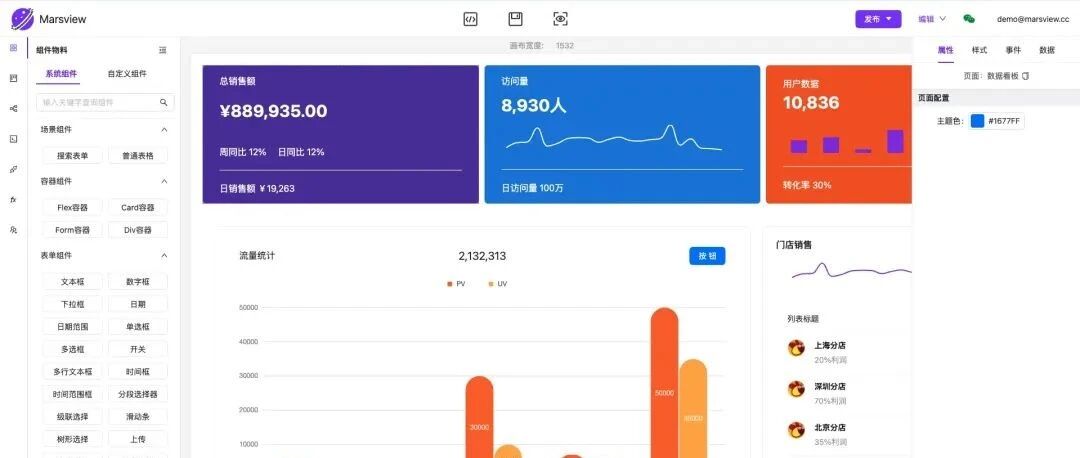Open the fx variables icon in left rail
Viewport: 1080px width, 458px height.
[x=13, y=199]
